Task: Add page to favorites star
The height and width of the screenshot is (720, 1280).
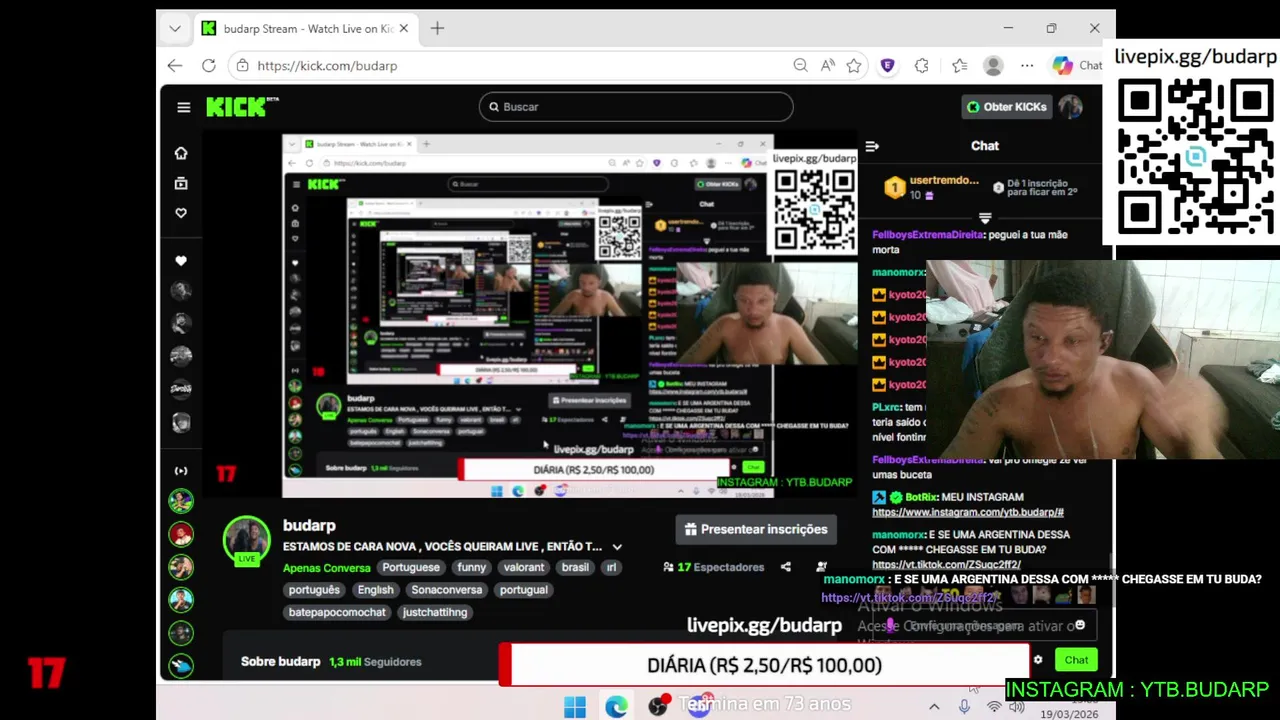Action: point(854,66)
